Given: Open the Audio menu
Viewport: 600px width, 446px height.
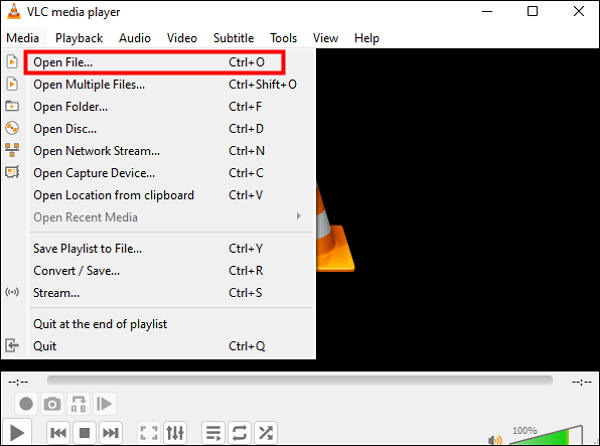Looking at the screenshot, I should [x=135, y=38].
